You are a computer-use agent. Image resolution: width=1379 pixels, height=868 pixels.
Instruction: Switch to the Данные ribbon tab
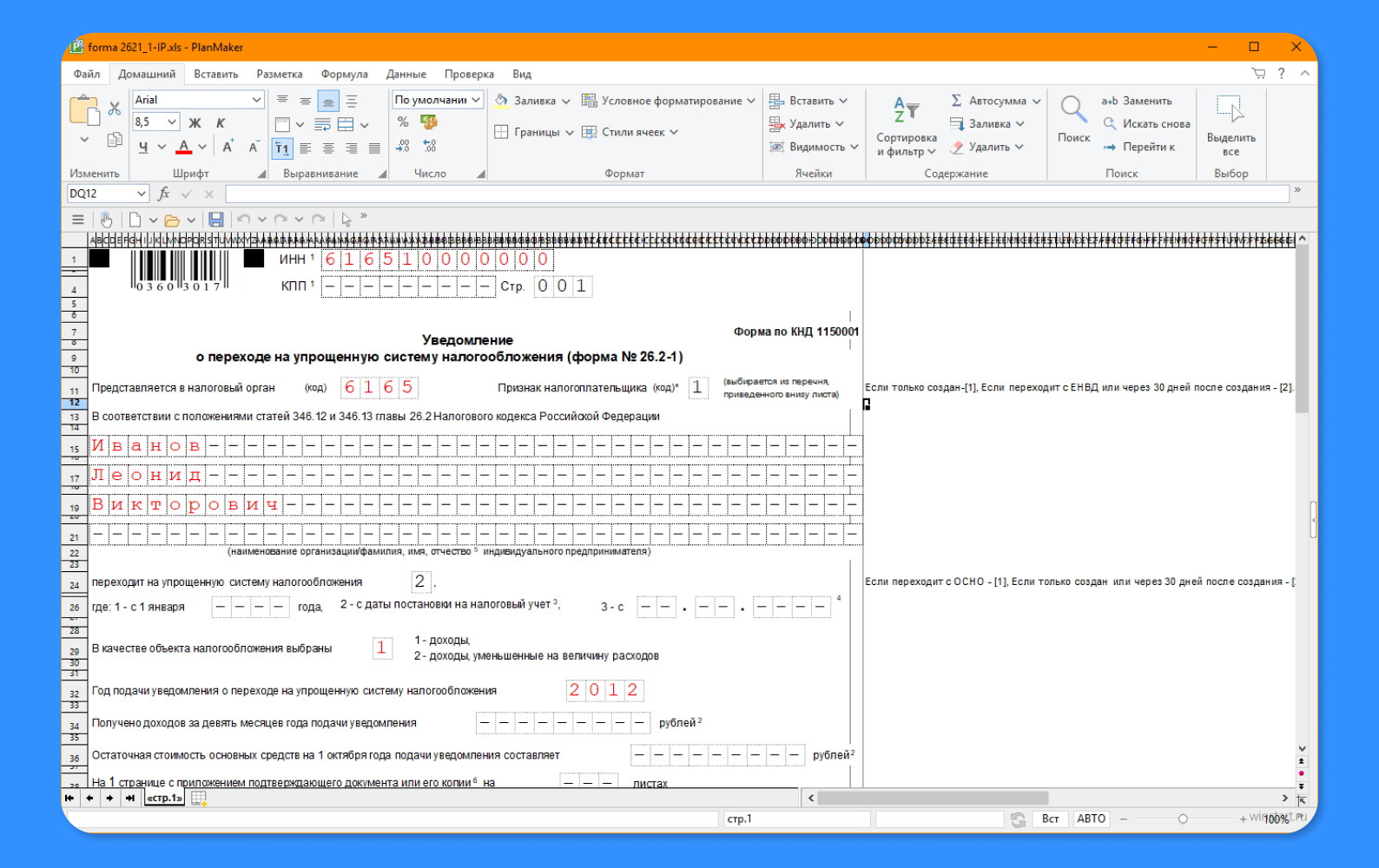[406, 74]
